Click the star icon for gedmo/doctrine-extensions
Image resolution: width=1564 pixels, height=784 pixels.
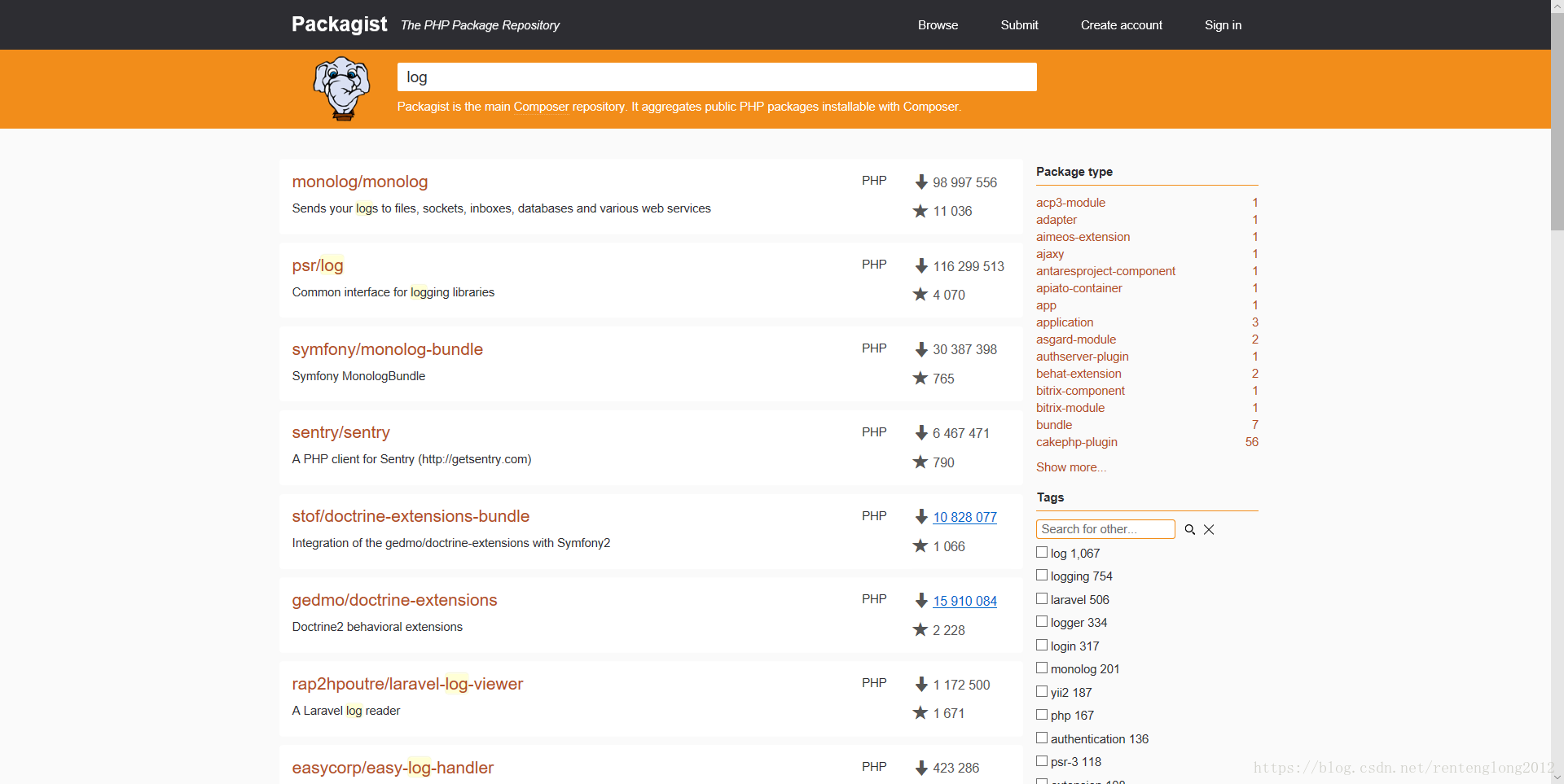point(920,629)
